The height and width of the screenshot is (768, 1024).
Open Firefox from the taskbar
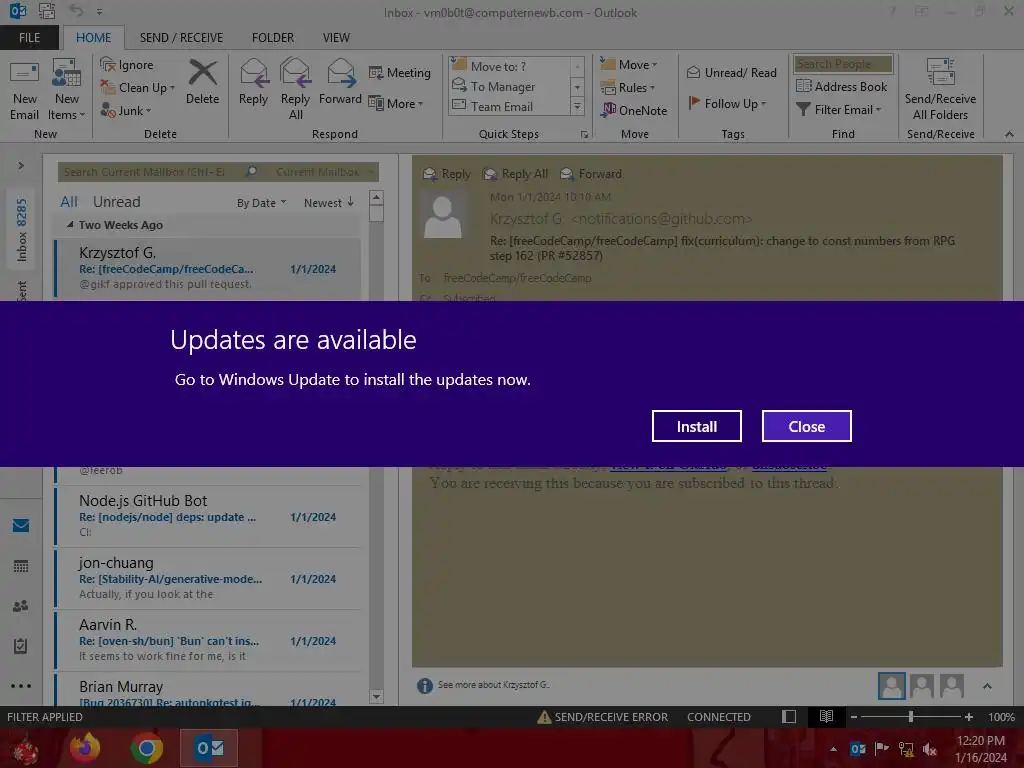(x=85, y=748)
